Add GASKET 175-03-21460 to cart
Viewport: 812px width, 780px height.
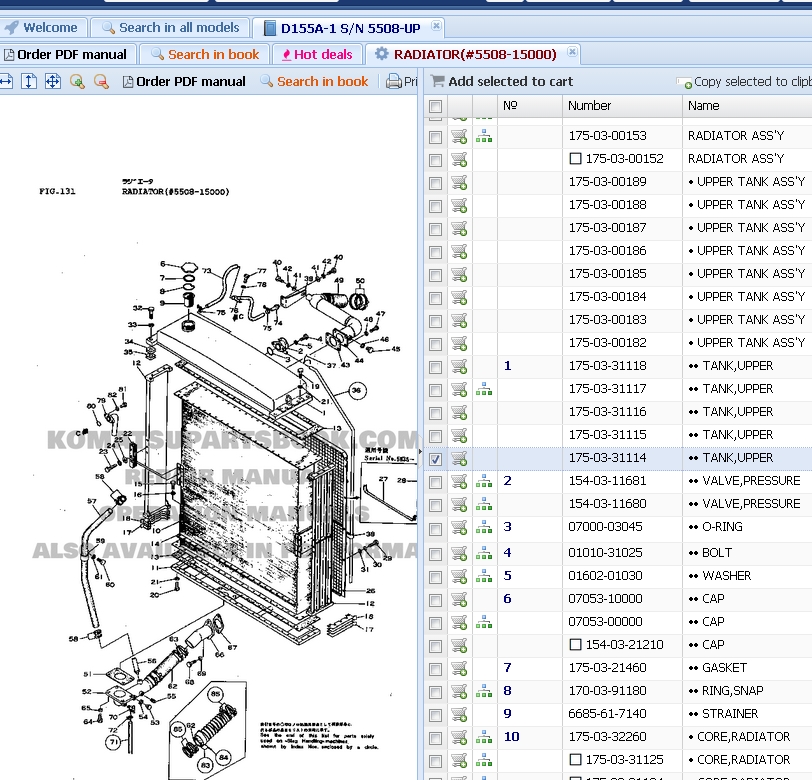459,668
